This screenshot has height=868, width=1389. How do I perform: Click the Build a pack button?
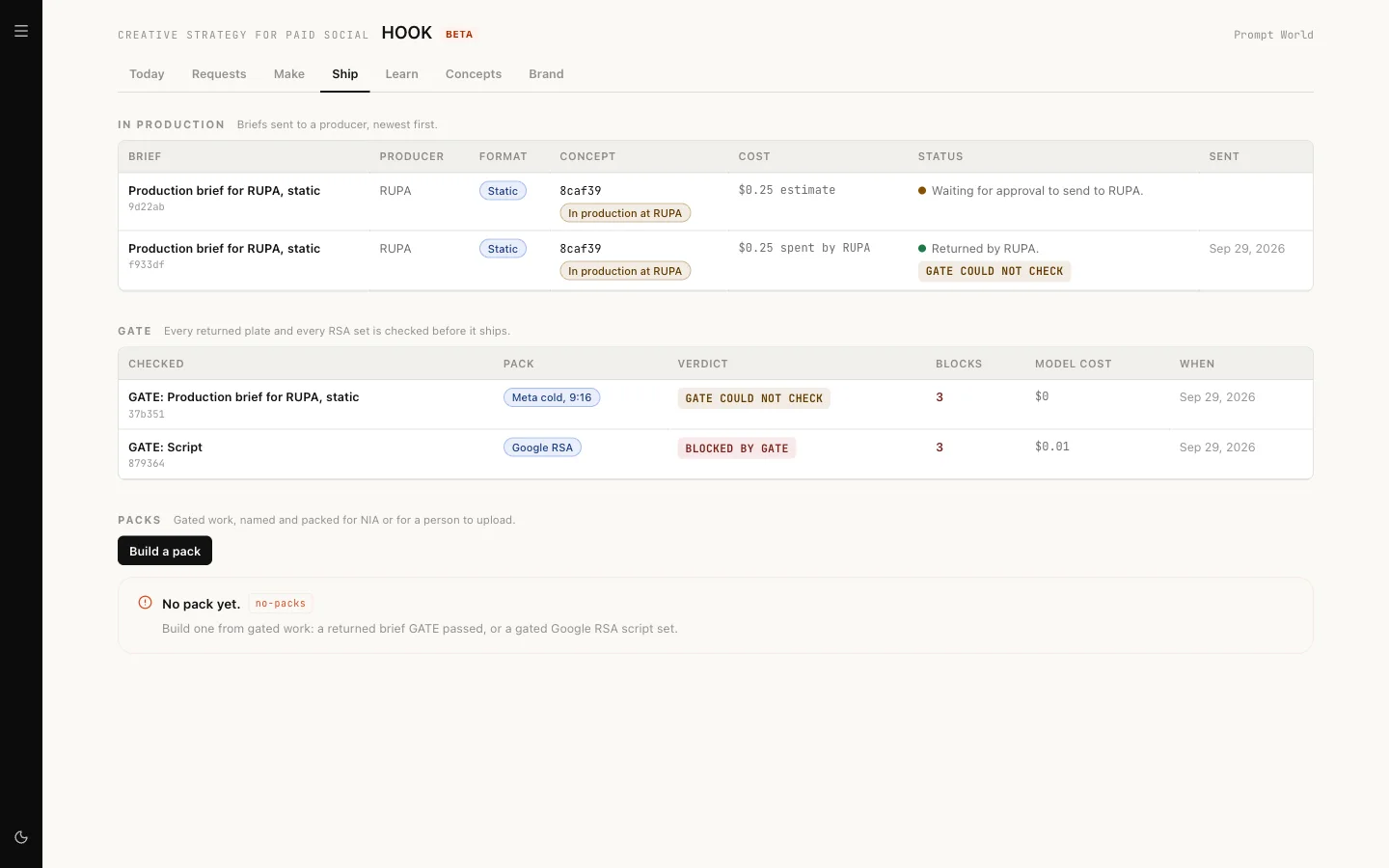point(165,551)
